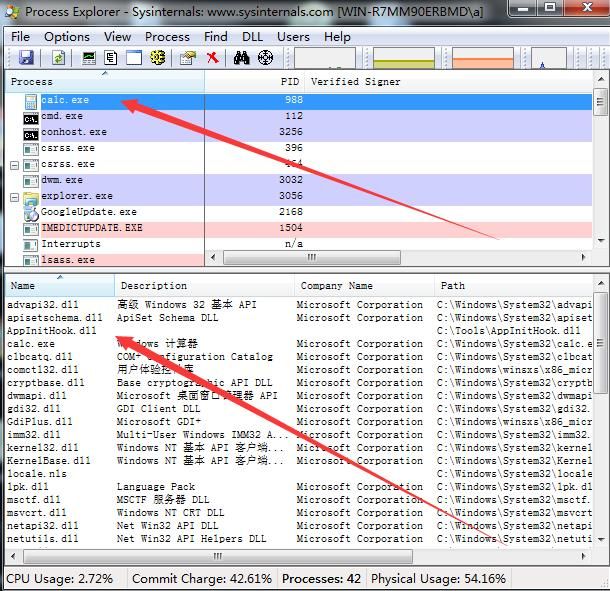Sort DLLs by Company Name column header
This screenshot has width=610, height=591.
364,286
